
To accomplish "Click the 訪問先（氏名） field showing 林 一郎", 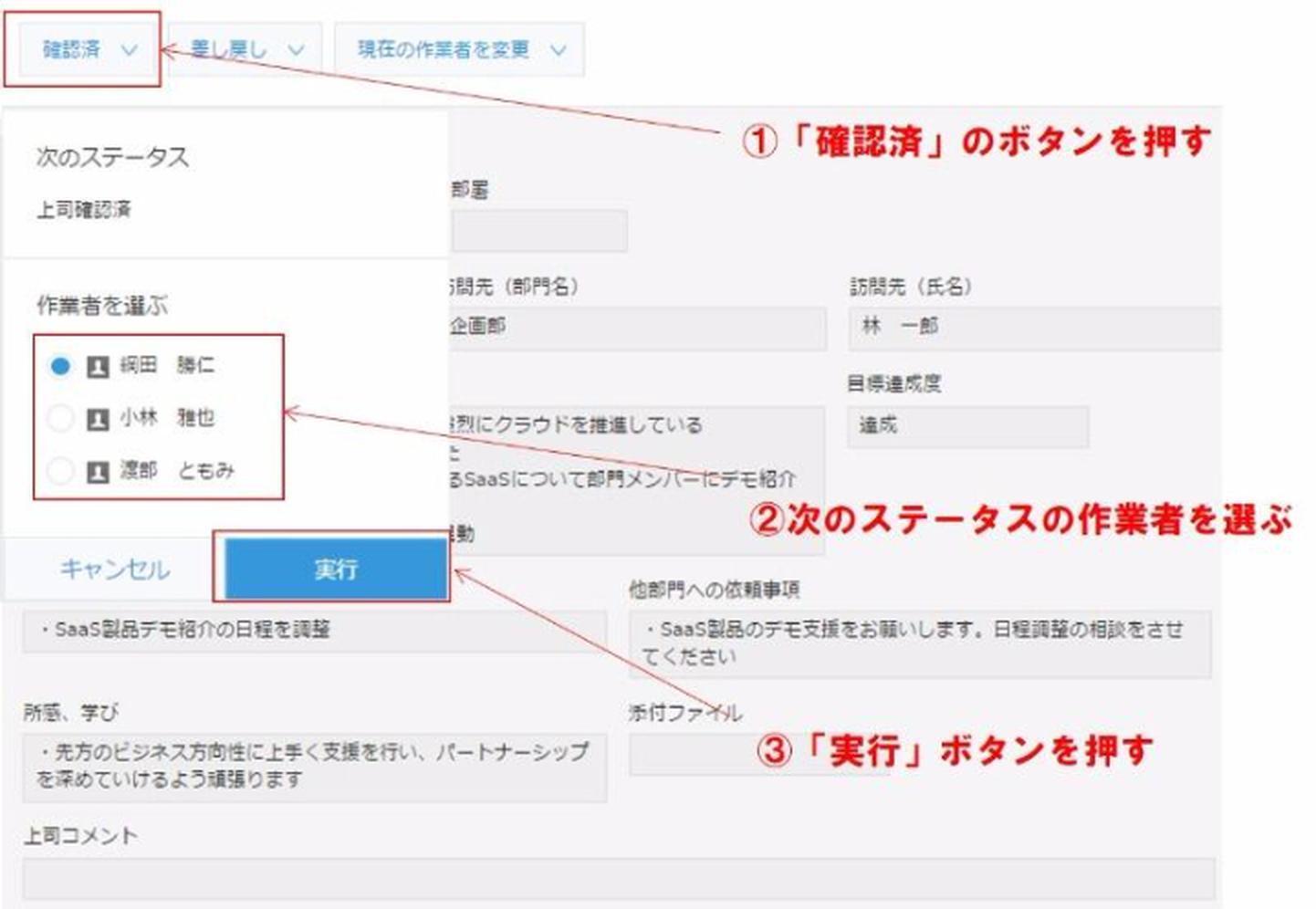I will click(x=1033, y=327).
